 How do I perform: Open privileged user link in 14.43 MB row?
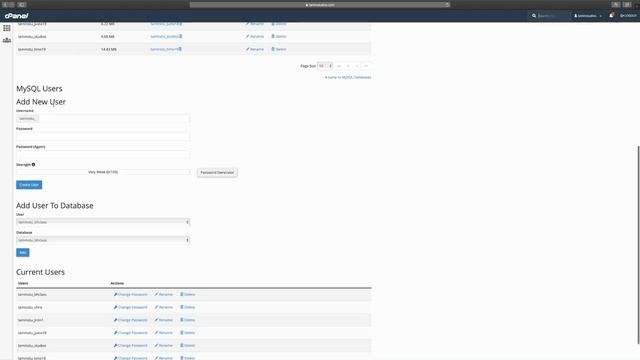click(x=164, y=49)
